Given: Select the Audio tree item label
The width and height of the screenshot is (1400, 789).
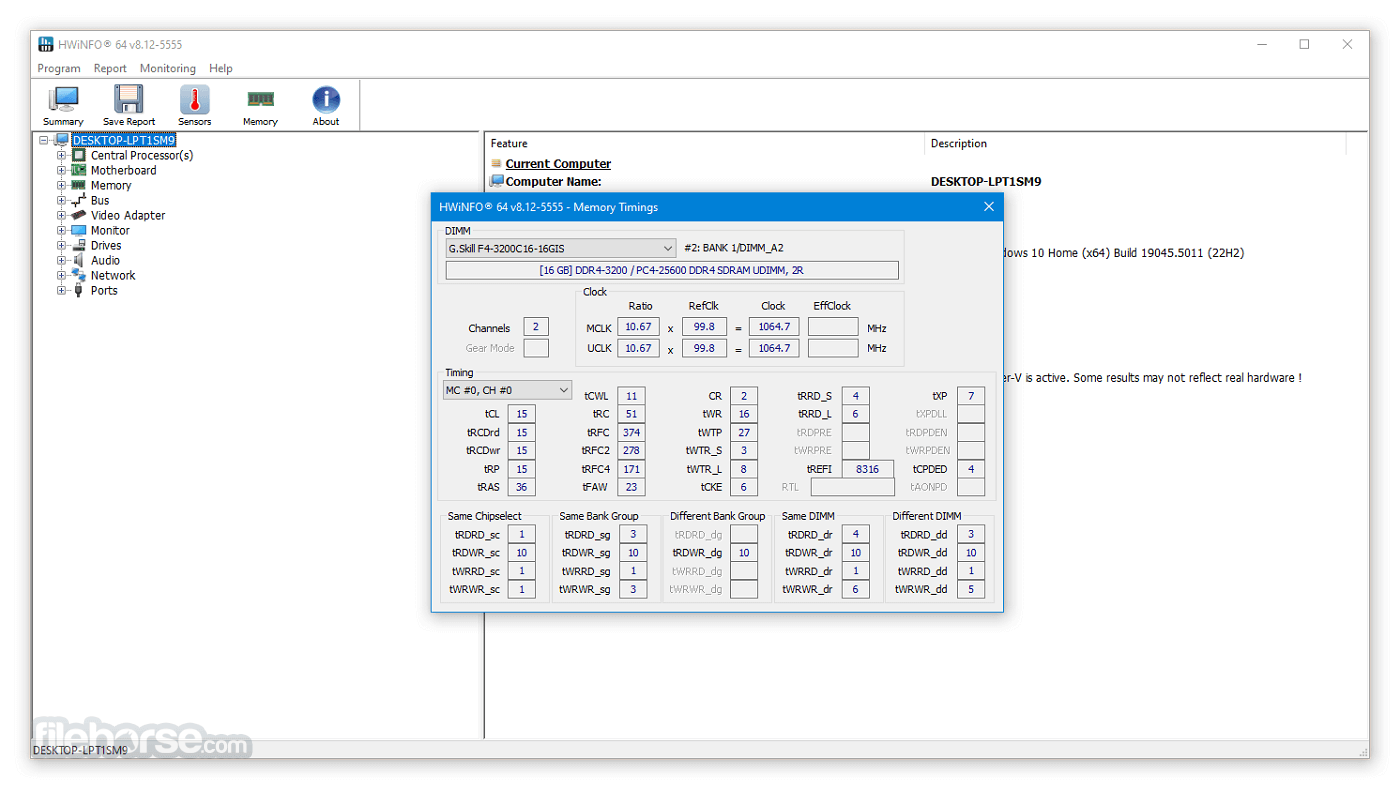Looking at the screenshot, I should coord(105,260).
